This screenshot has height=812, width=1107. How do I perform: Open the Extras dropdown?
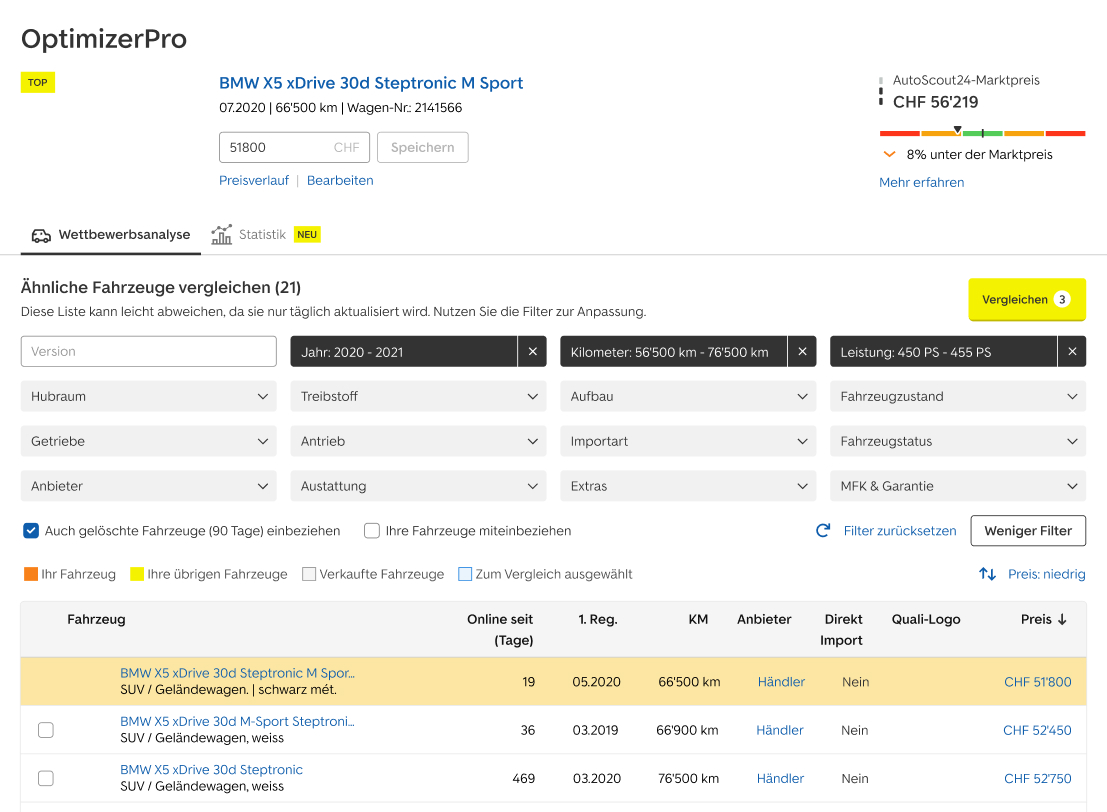click(x=688, y=486)
